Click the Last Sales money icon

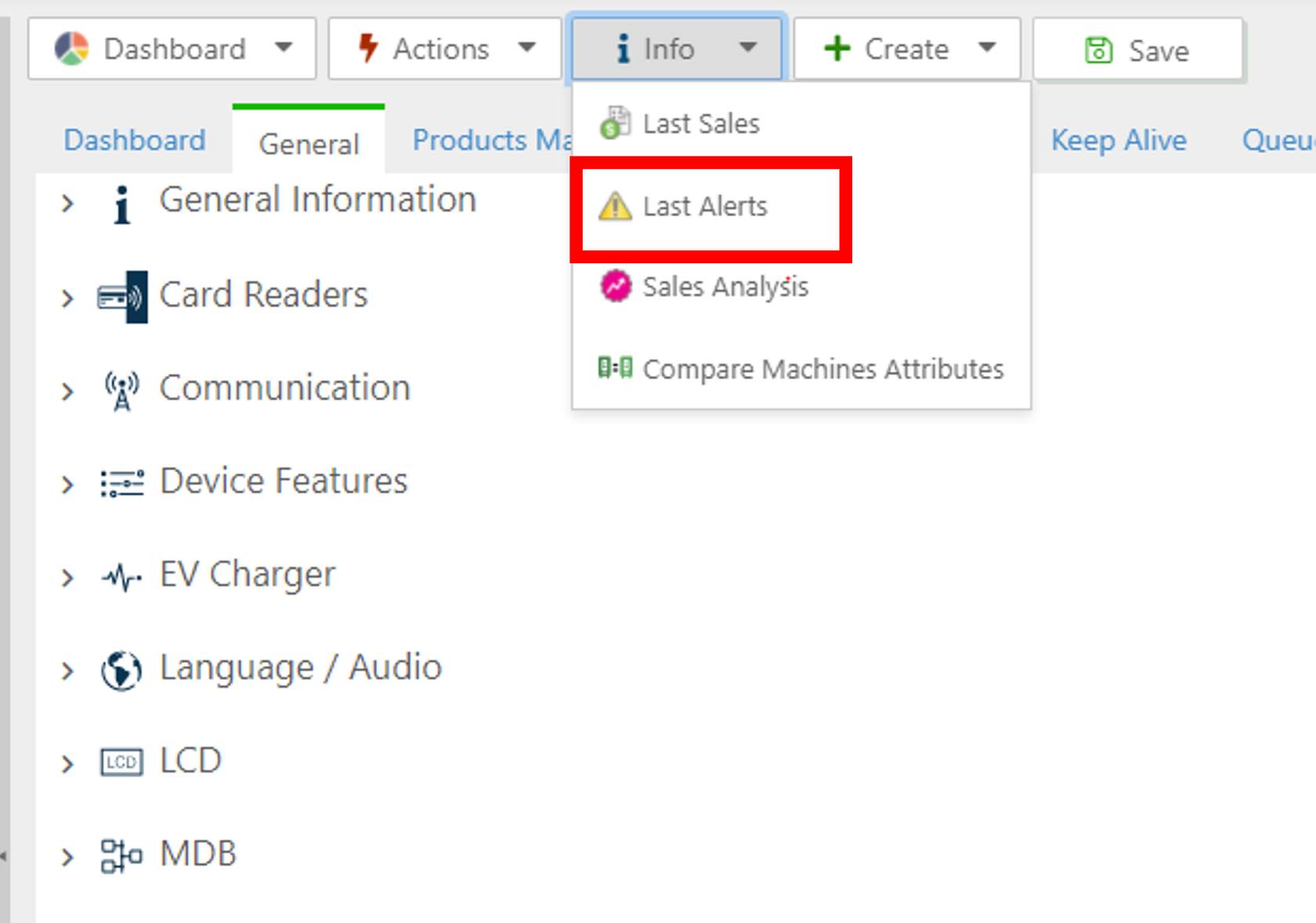[x=615, y=123]
